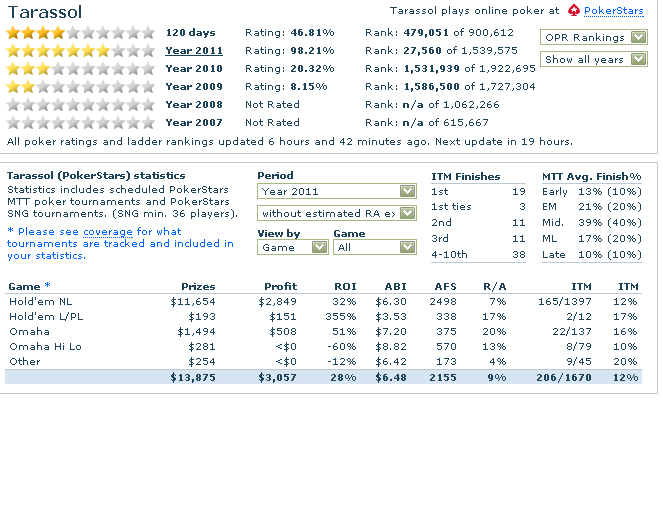This screenshot has width=663, height=512.
Task: Click the empty star rating for Year 2008
Action: pyautogui.click(x=80, y=104)
